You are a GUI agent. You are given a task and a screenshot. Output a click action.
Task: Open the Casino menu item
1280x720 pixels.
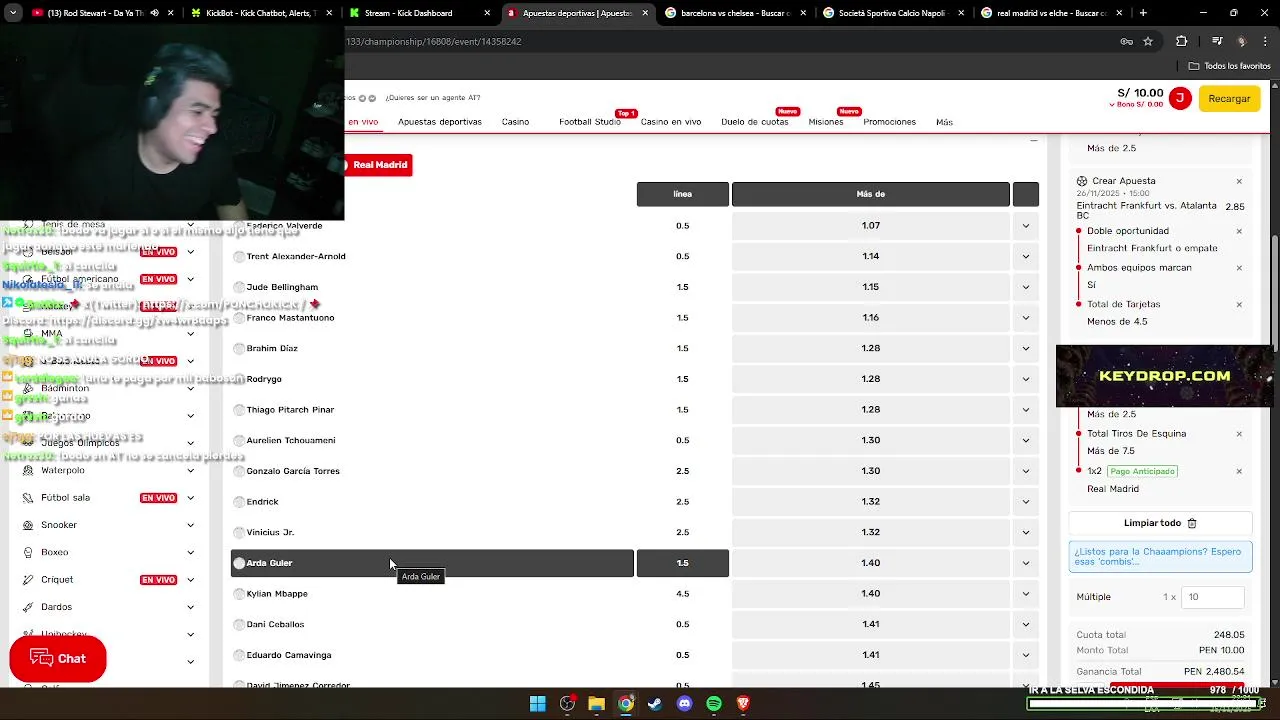515,122
